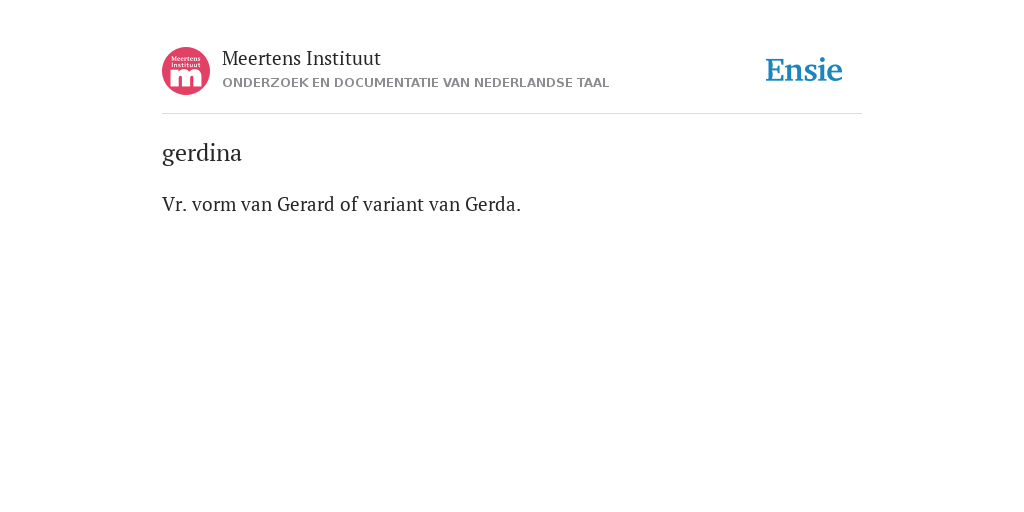Click the capital "E" of the Ensie logo
The width and height of the screenshot is (1024, 512).
(775, 70)
